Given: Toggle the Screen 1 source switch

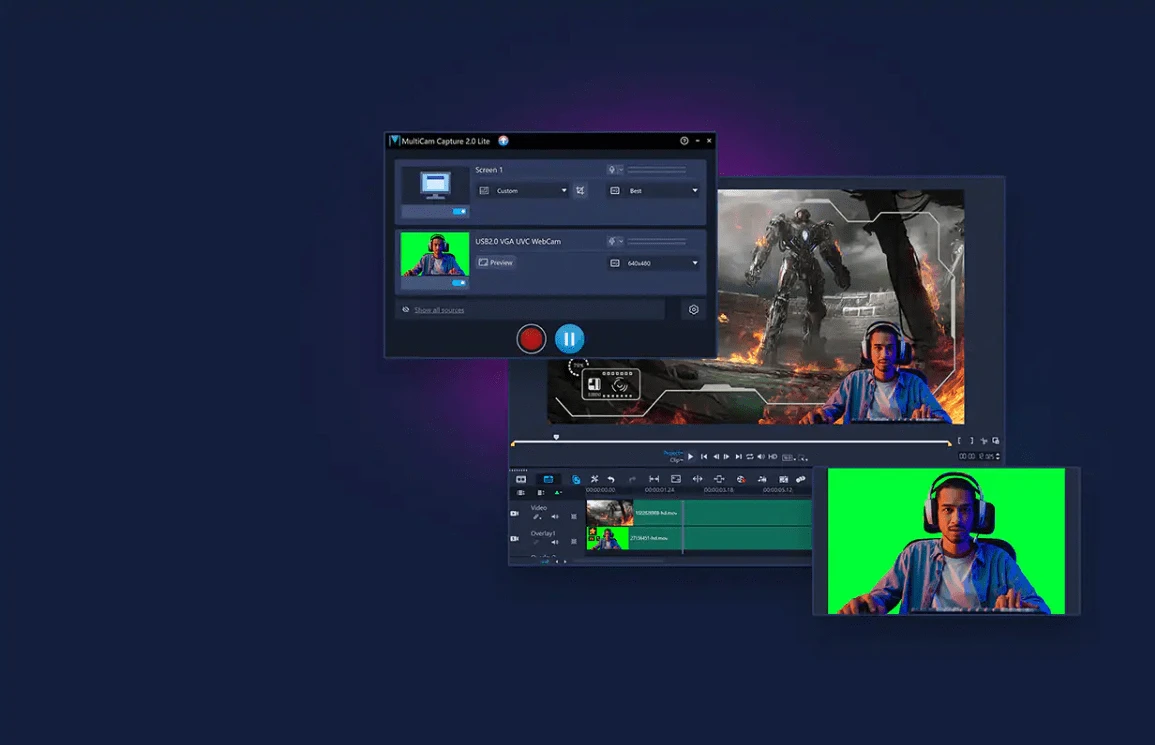Looking at the screenshot, I should [x=459, y=212].
